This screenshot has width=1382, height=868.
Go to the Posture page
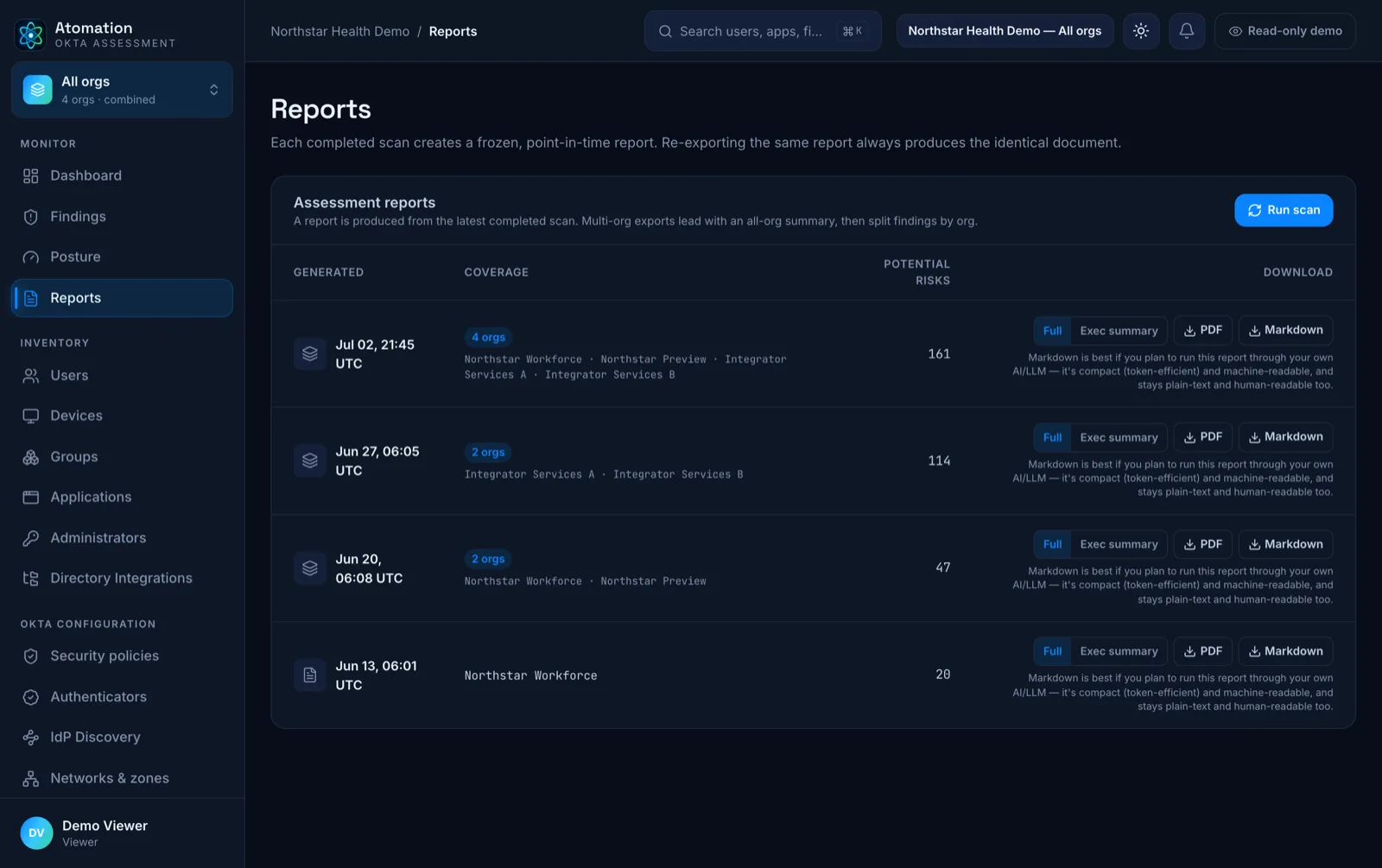122,257
